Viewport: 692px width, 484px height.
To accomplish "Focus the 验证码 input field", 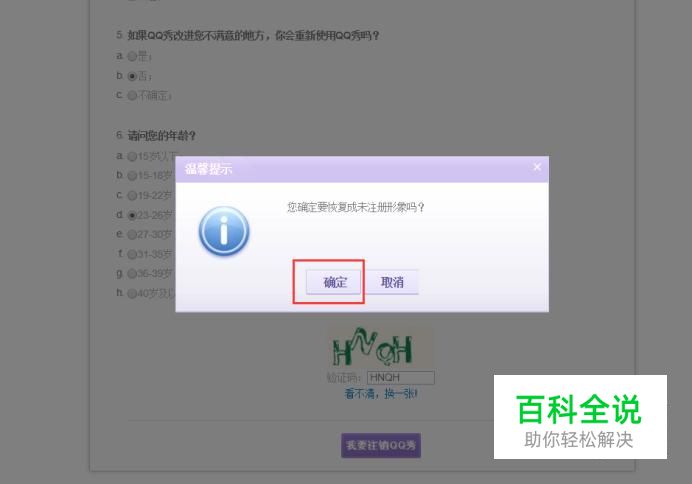I will (401, 378).
